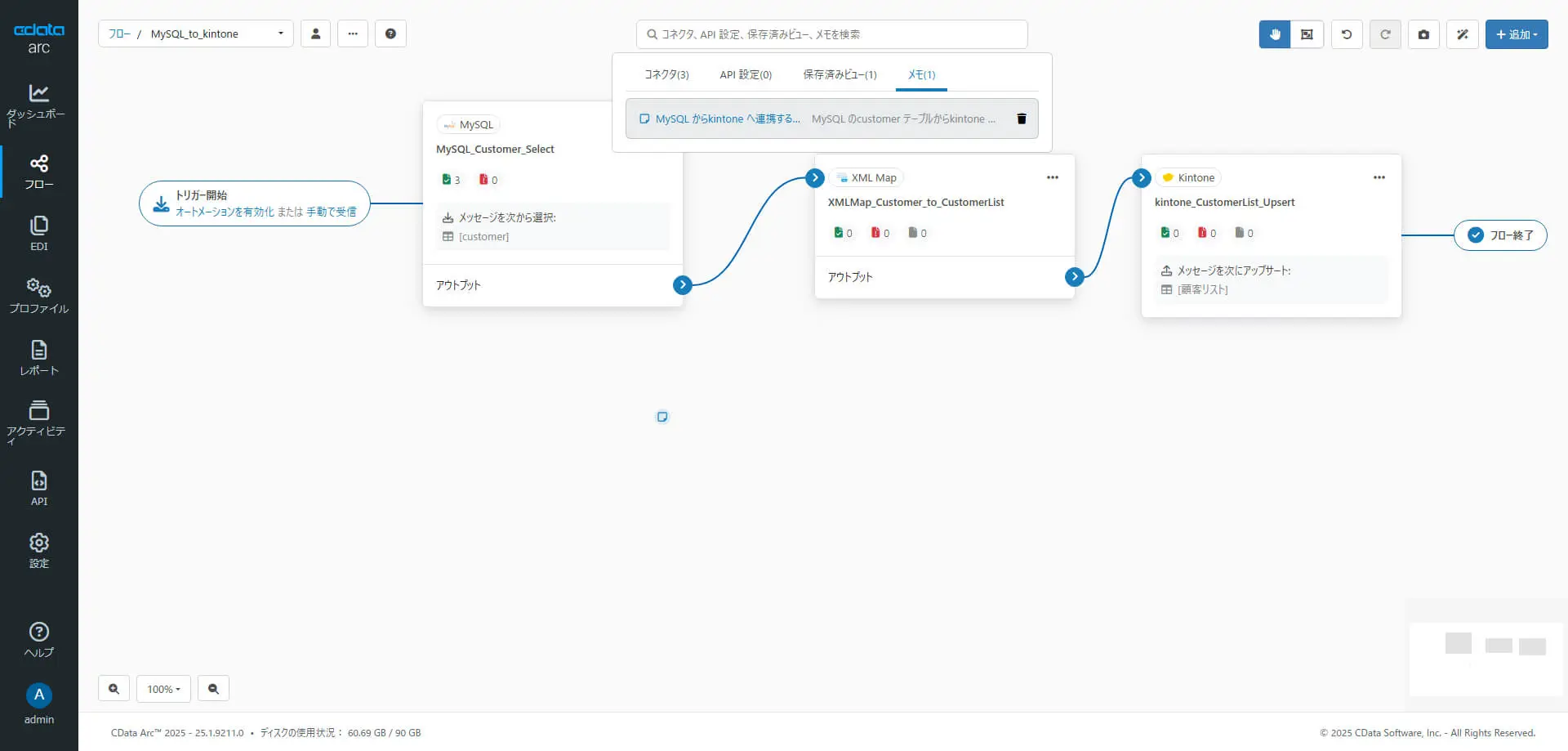Switch to the コネクタ(3) tab

[666, 74]
